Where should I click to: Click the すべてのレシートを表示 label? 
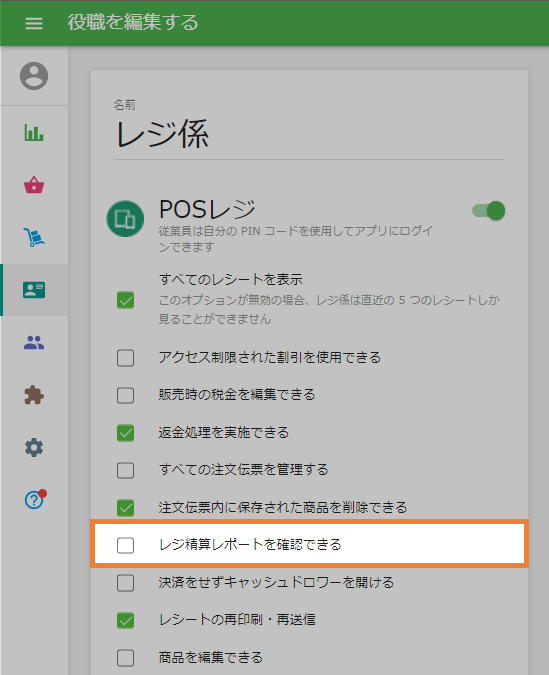(x=231, y=279)
